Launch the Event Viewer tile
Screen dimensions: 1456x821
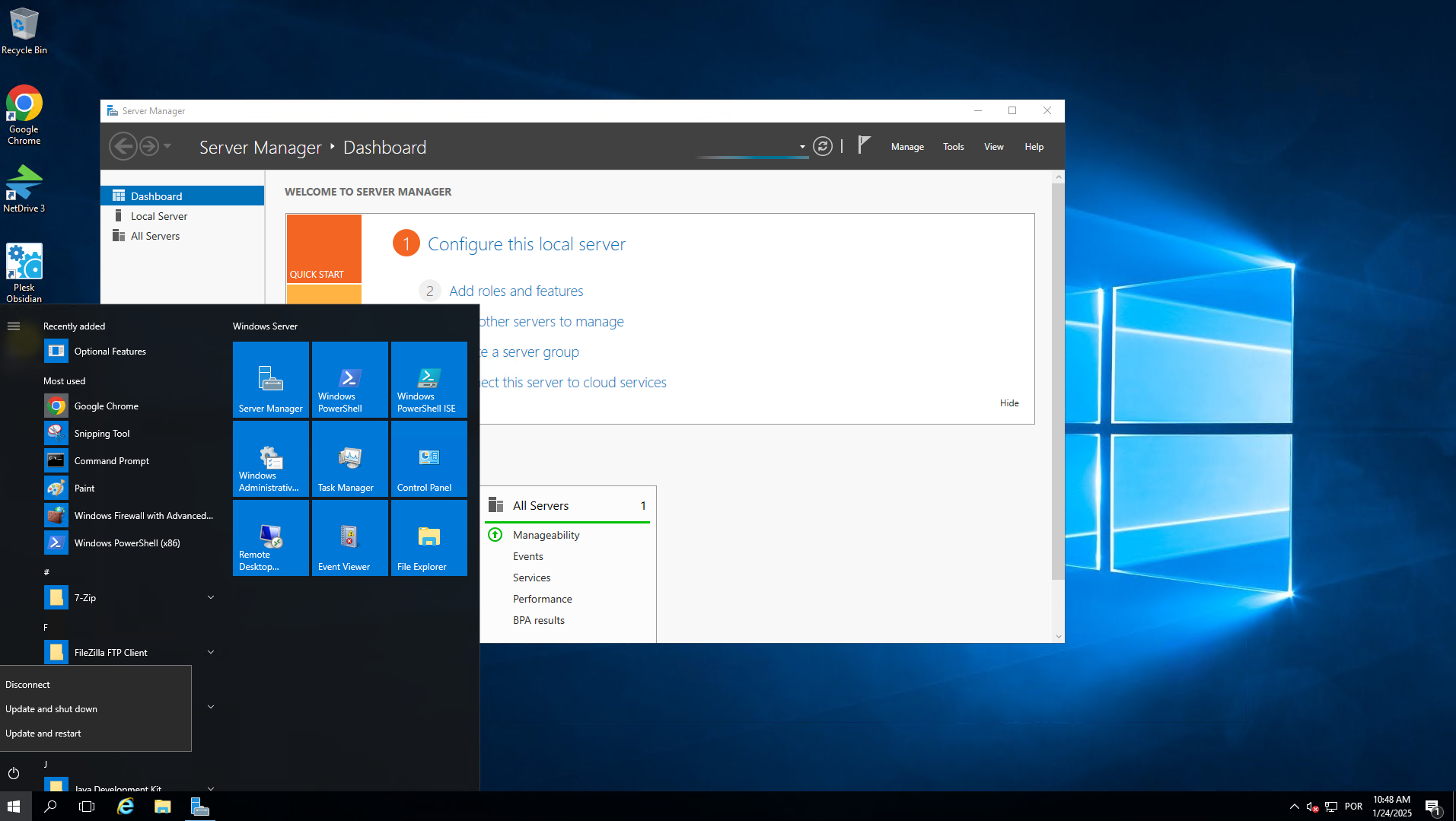350,538
